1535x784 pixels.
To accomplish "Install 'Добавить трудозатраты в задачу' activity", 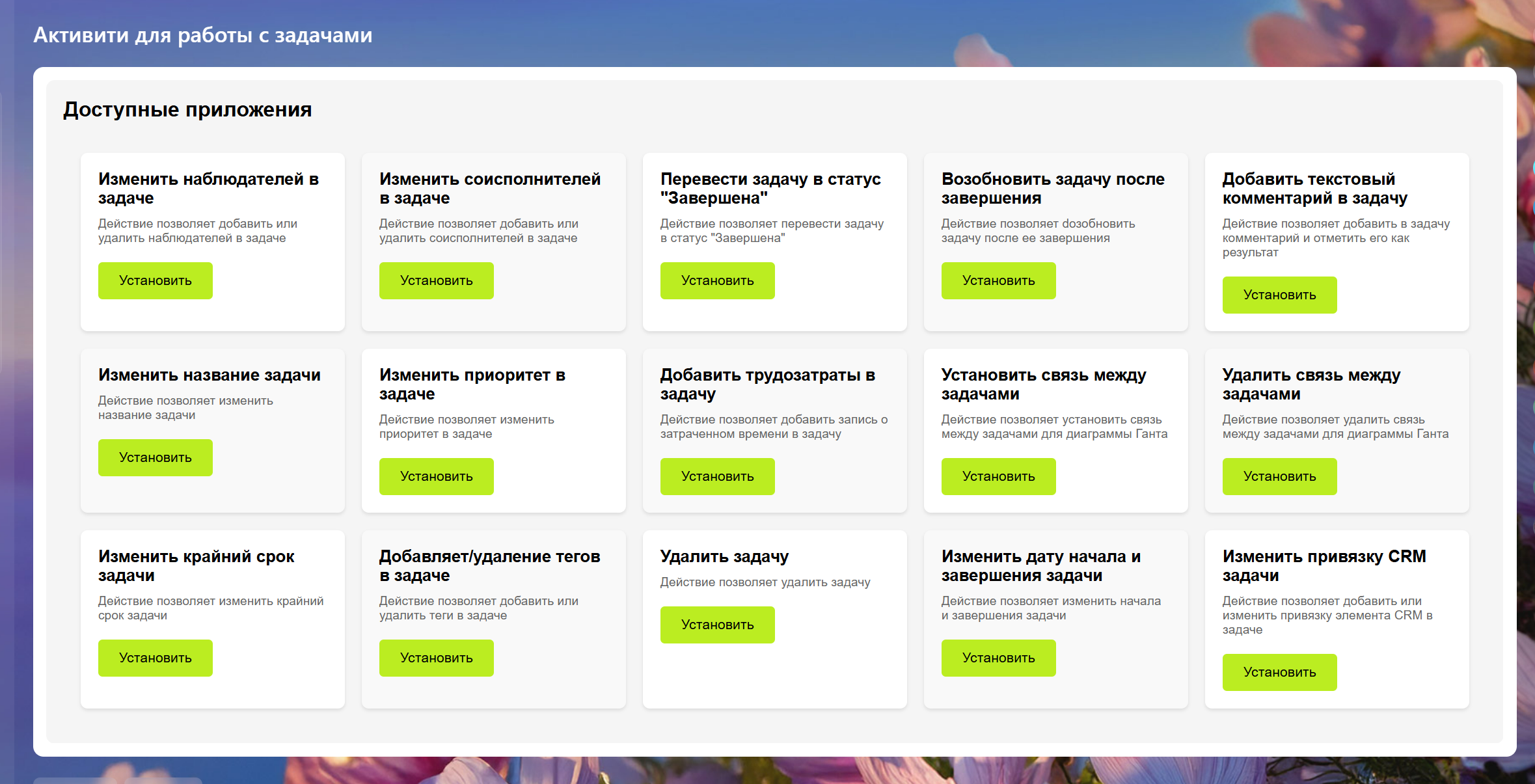I will (x=717, y=476).
